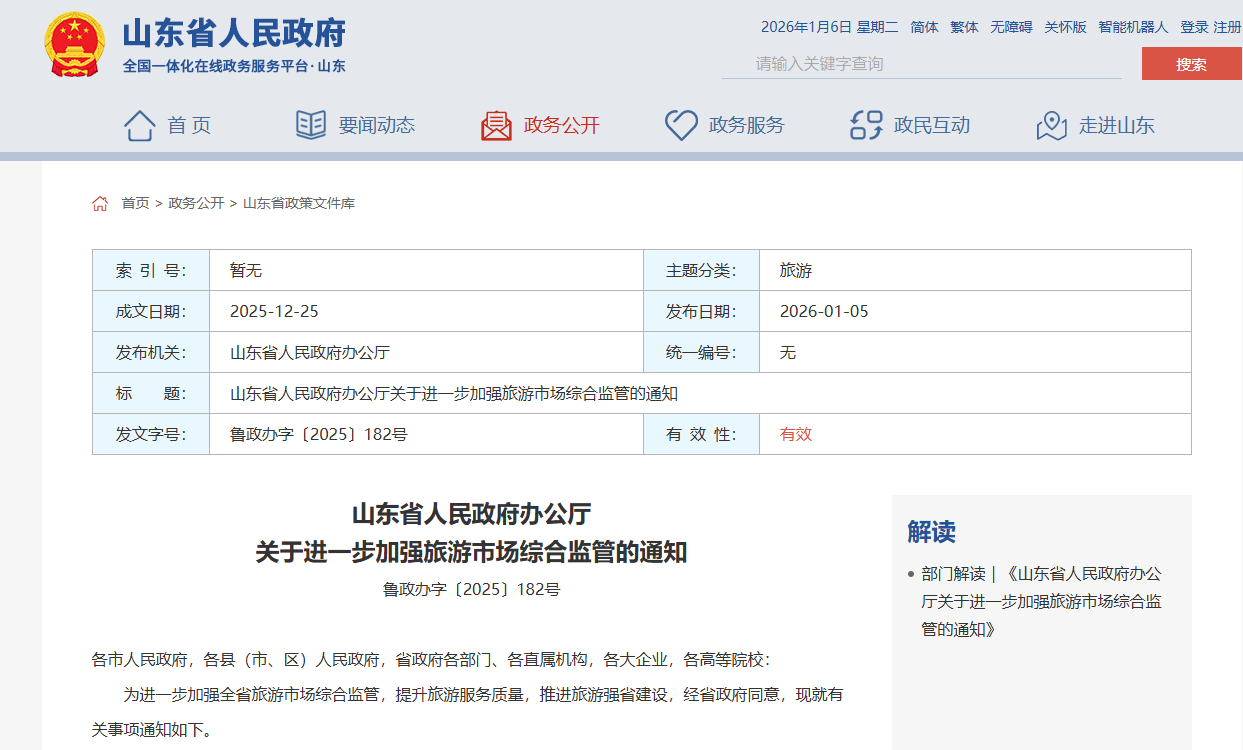Click the house icon beside 首页
Image resolution: width=1243 pixels, height=750 pixels.
click(x=139, y=126)
